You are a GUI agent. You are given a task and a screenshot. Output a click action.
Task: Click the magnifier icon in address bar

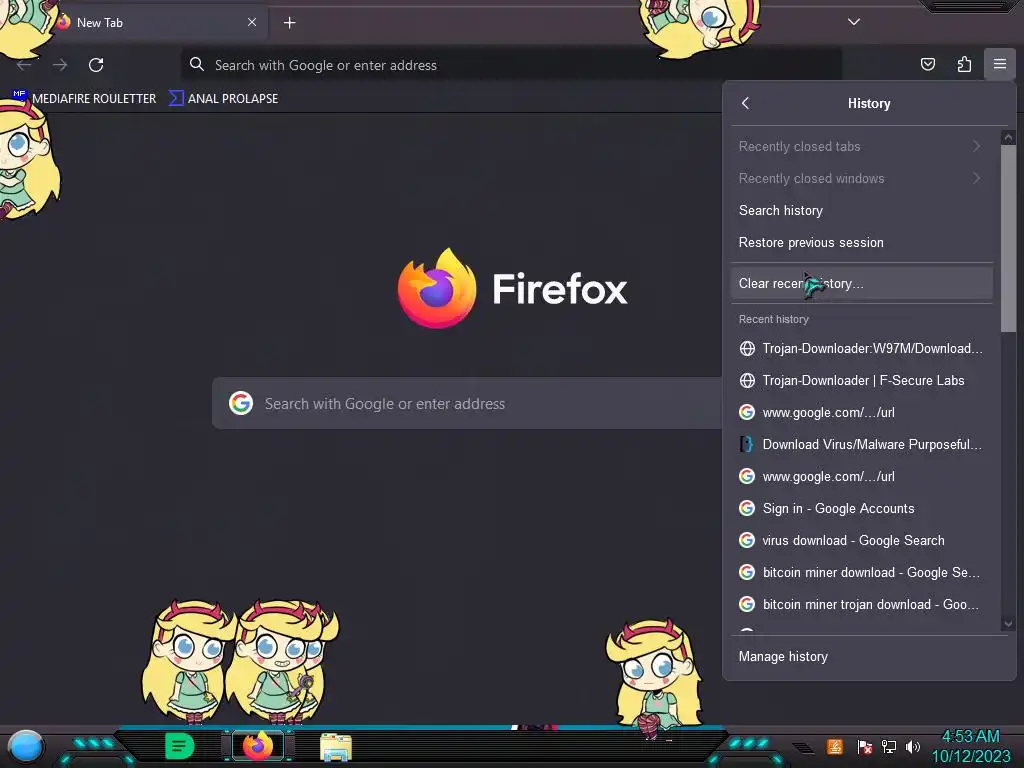[x=197, y=64]
